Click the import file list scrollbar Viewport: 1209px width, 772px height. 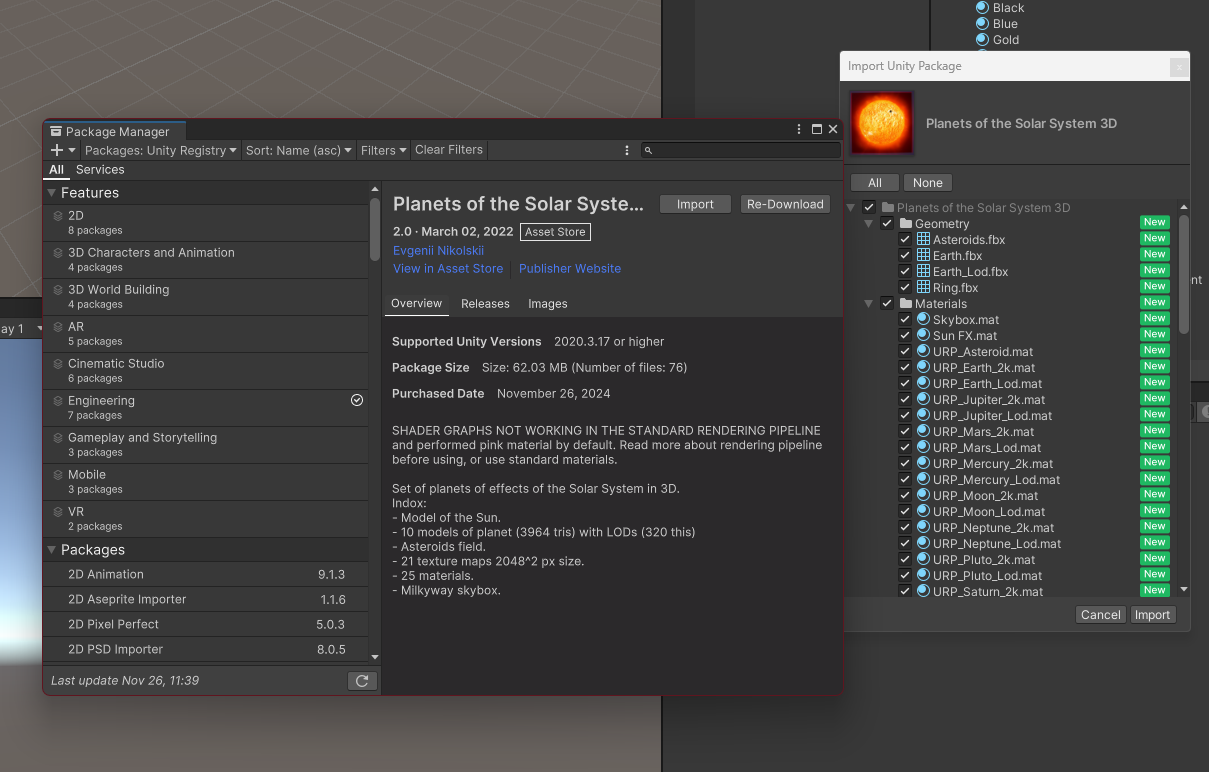[1184, 275]
